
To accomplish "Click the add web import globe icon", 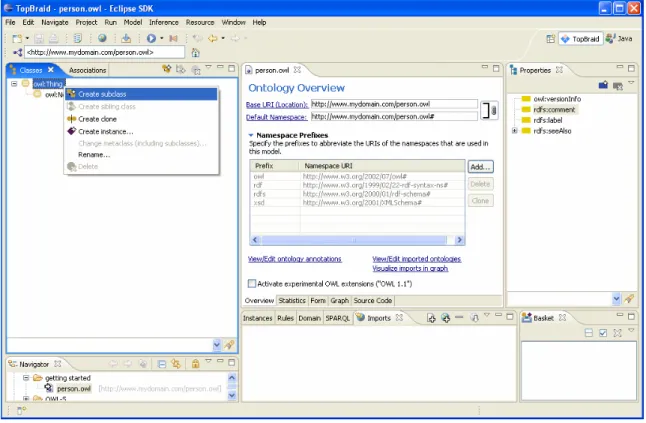I will [445, 318].
